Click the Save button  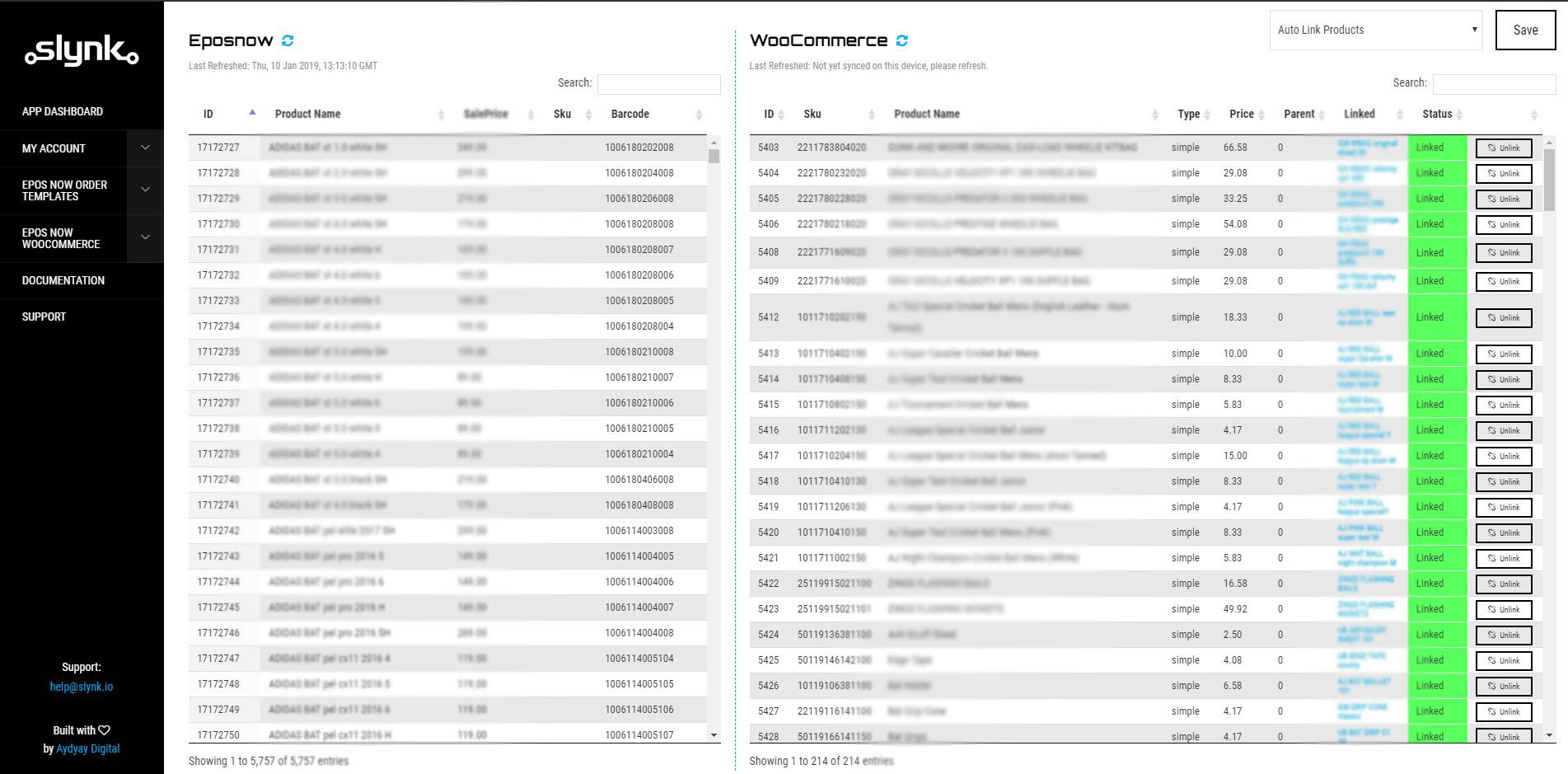(1525, 30)
